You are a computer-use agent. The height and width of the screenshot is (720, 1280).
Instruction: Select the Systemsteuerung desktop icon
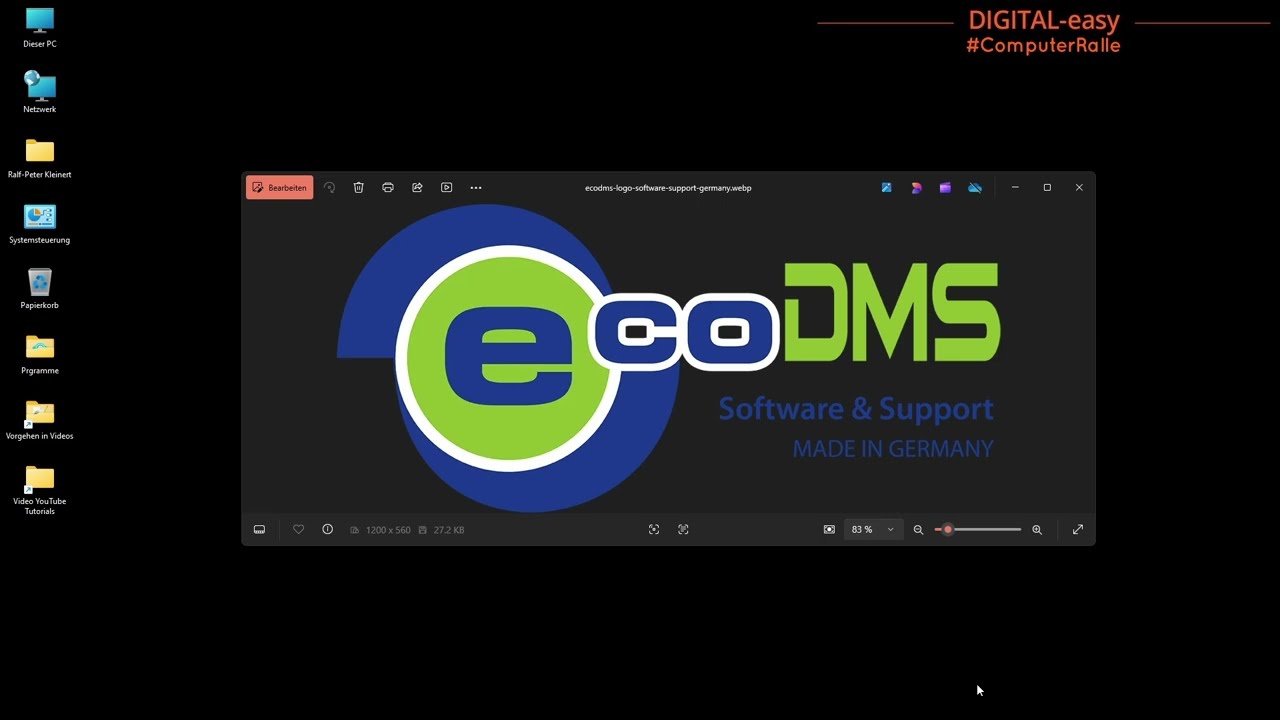(x=40, y=224)
